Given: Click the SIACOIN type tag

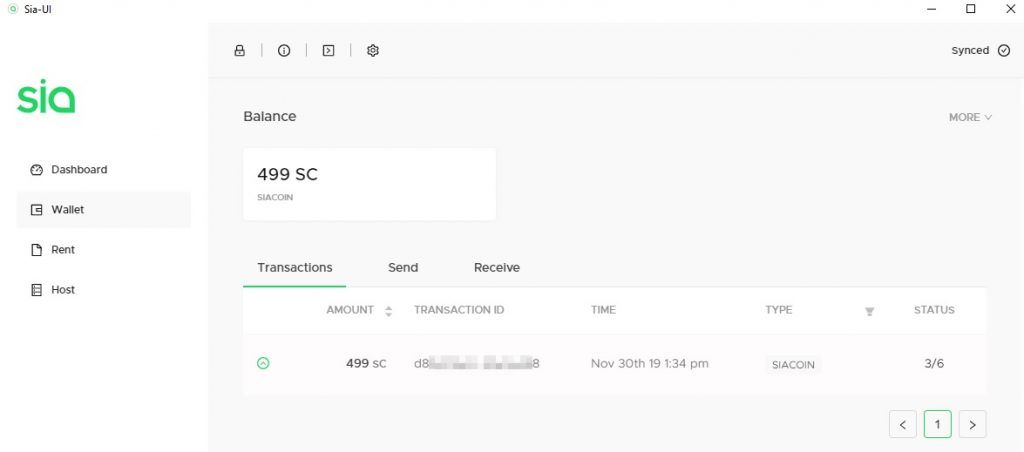Looking at the screenshot, I should click(793, 365).
